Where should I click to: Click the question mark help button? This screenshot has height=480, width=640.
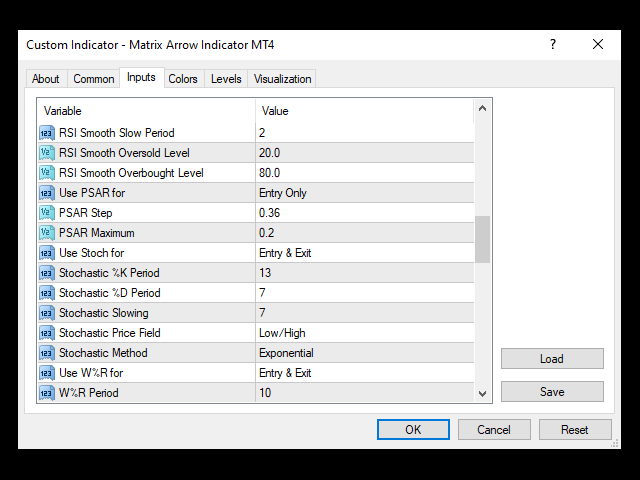pyautogui.click(x=553, y=44)
